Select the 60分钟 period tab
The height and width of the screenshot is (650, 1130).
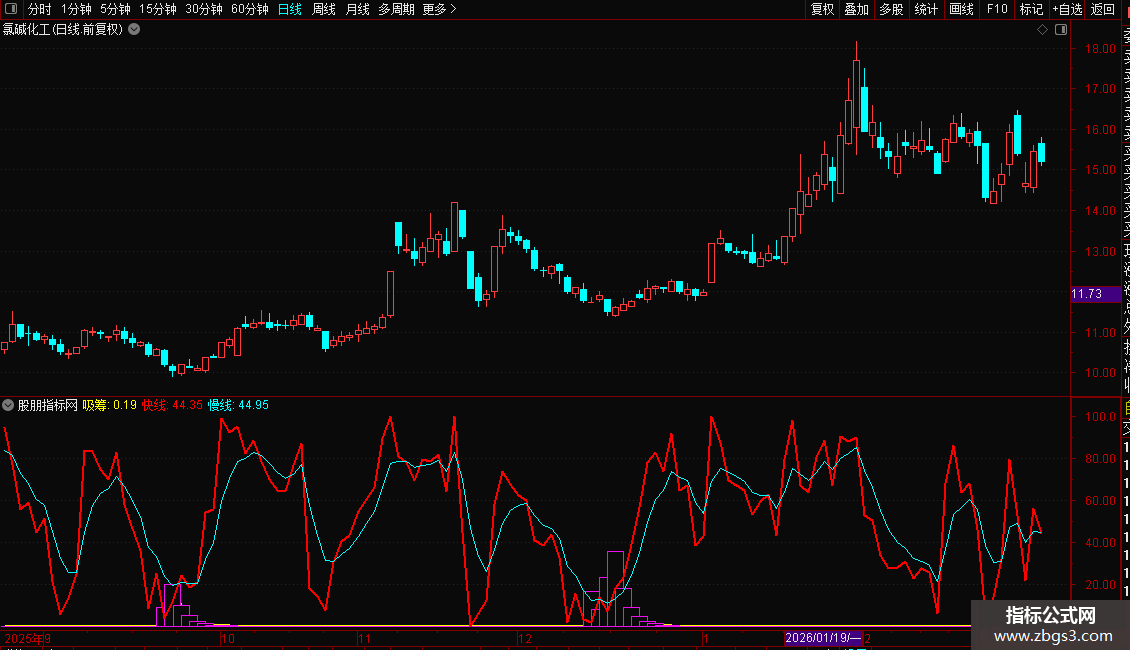pos(249,9)
